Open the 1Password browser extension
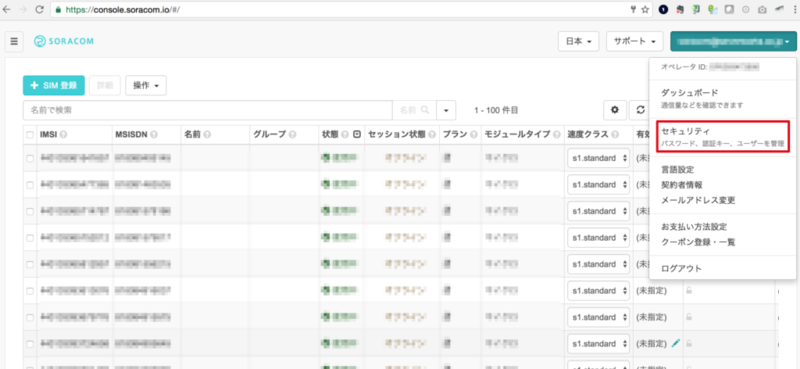Viewport: 800px width, 369px height. (x=663, y=9)
